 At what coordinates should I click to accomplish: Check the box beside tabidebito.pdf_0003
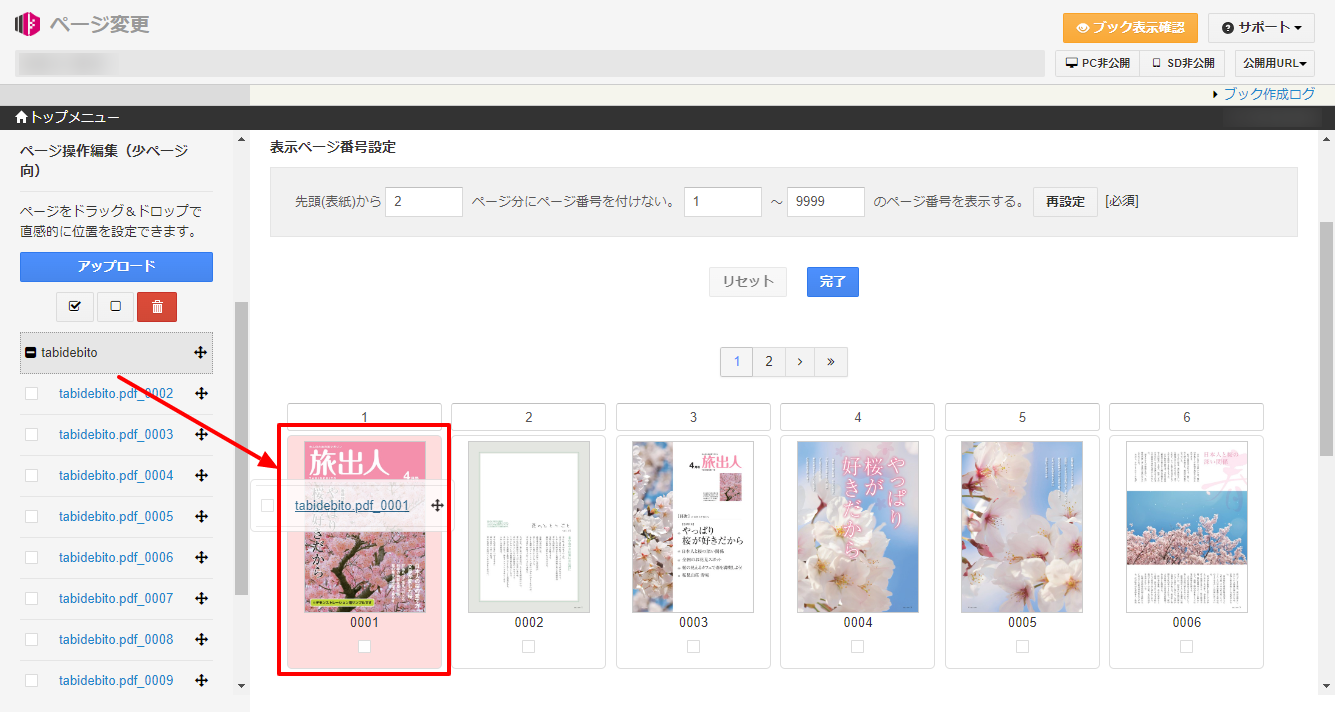(32, 435)
